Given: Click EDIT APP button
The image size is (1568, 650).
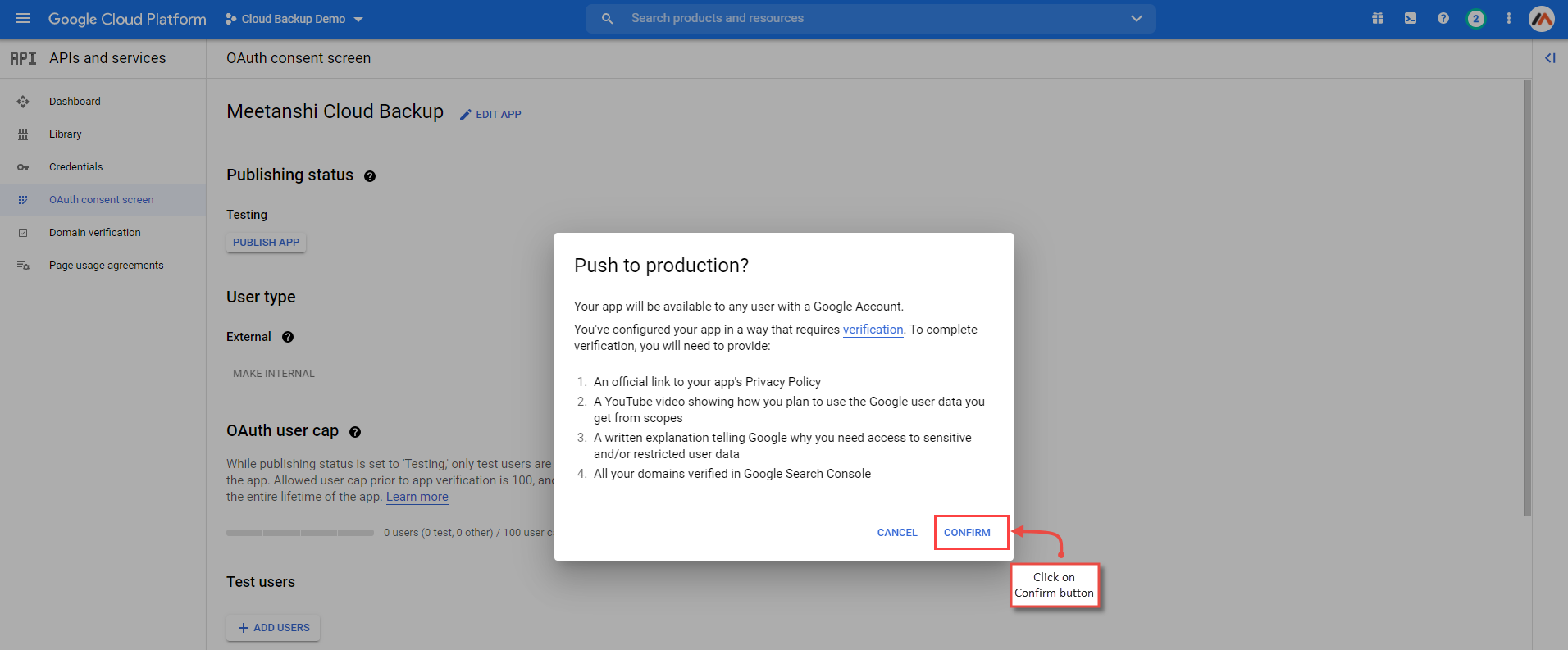Looking at the screenshot, I should point(490,115).
